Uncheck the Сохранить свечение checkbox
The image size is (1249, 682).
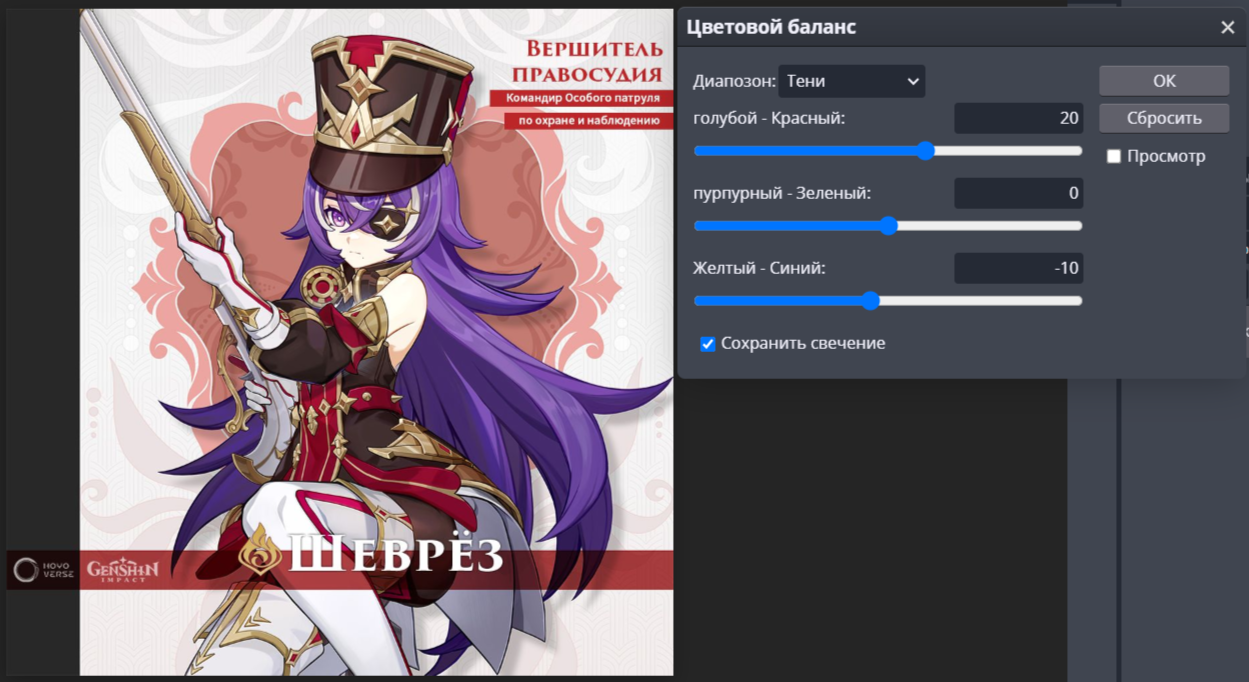pos(708,344)
